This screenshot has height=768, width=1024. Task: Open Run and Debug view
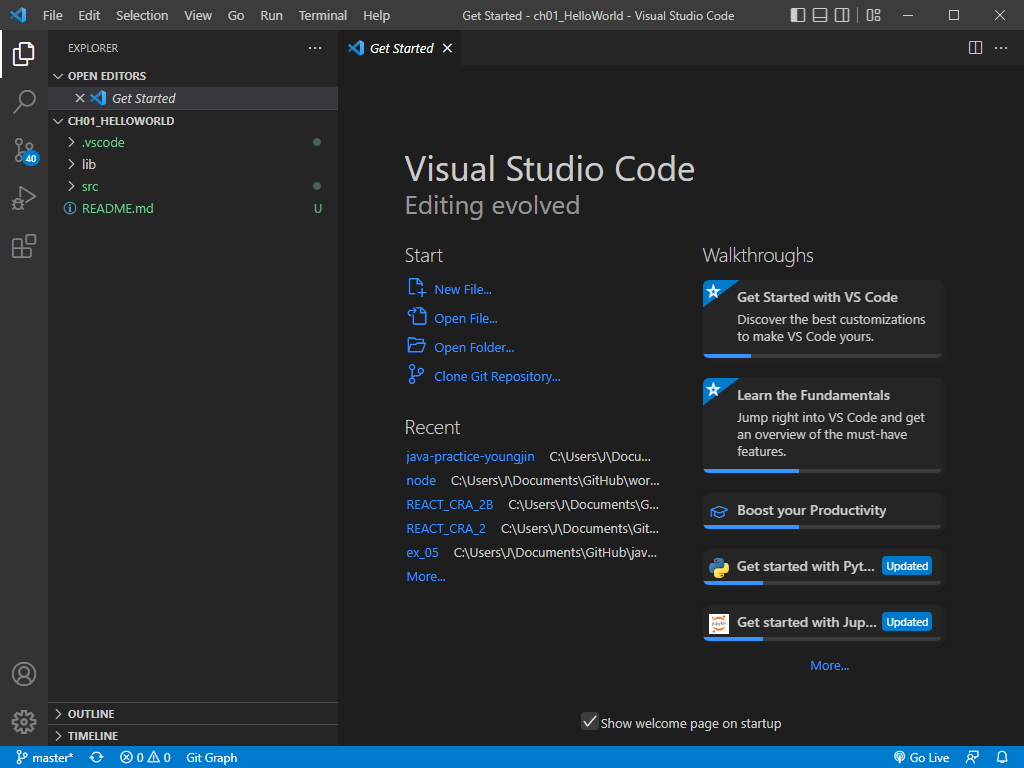pyautogui.click(x=24, y=198)
